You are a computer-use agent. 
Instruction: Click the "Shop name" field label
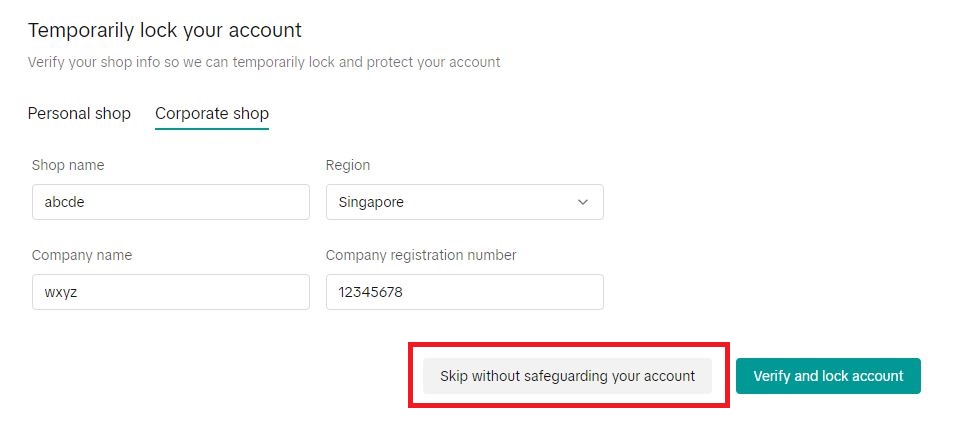click(68, 165)
